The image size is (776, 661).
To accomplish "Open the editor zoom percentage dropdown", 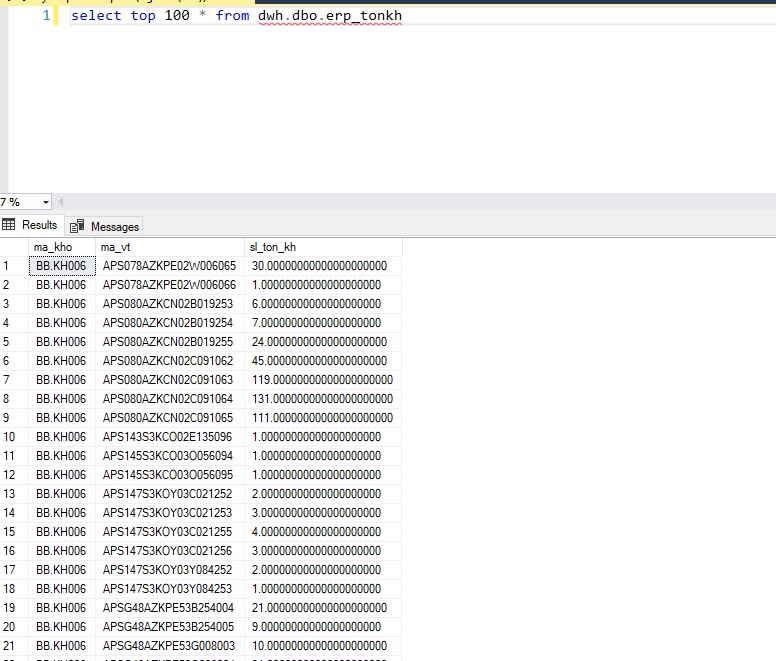I will tap(44, 202).
